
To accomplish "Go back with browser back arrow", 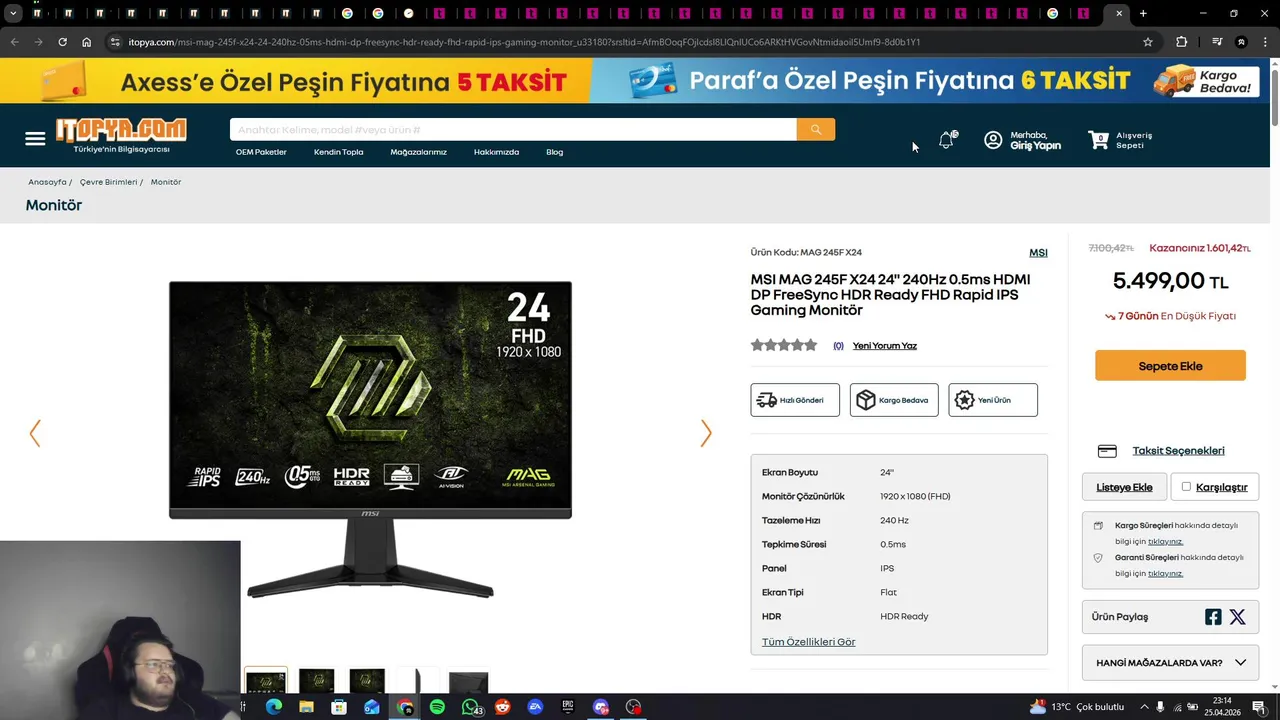I will [x=14, y=42].
